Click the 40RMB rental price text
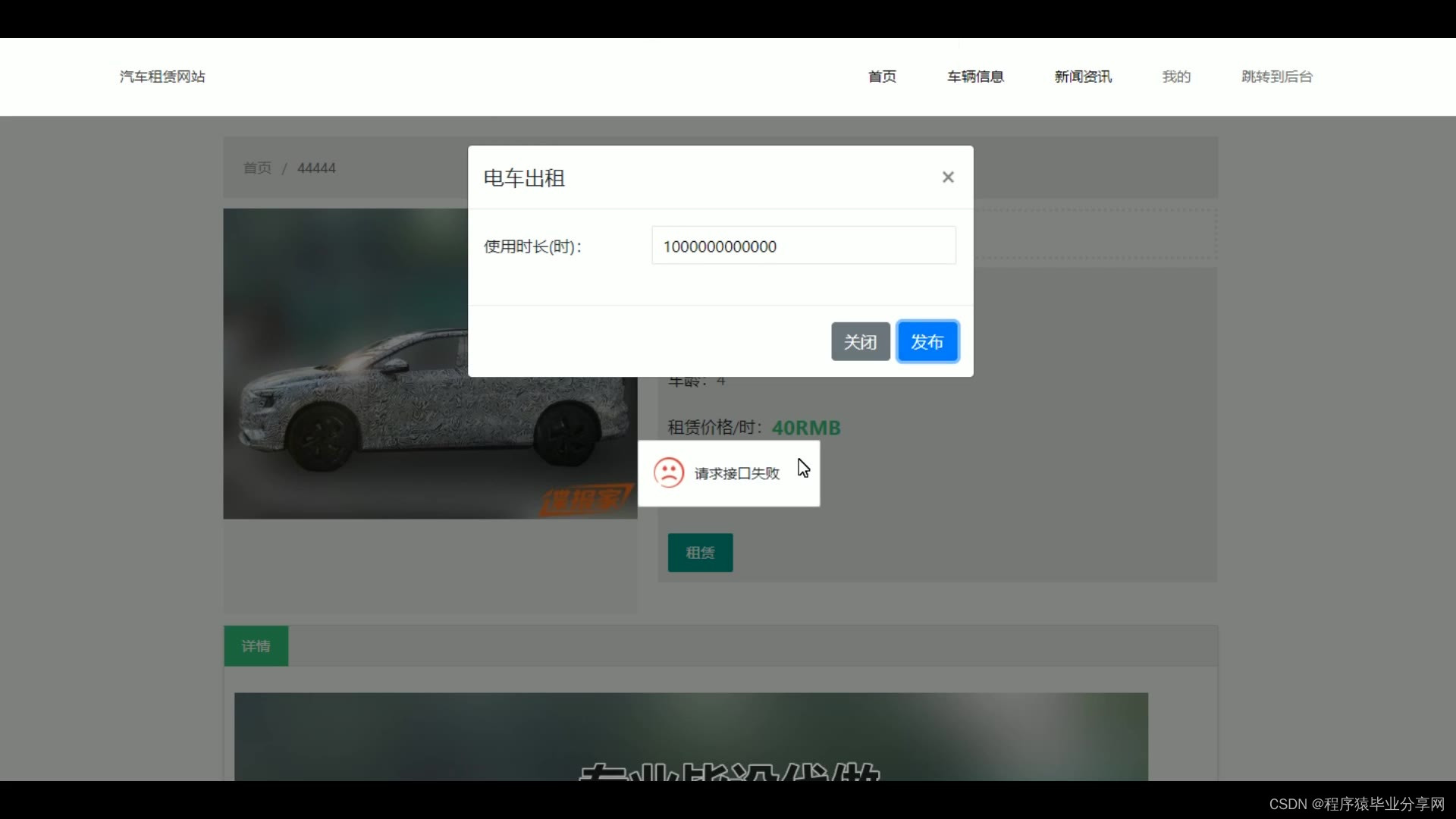The image size is (1456, 819). click(806, 428)
